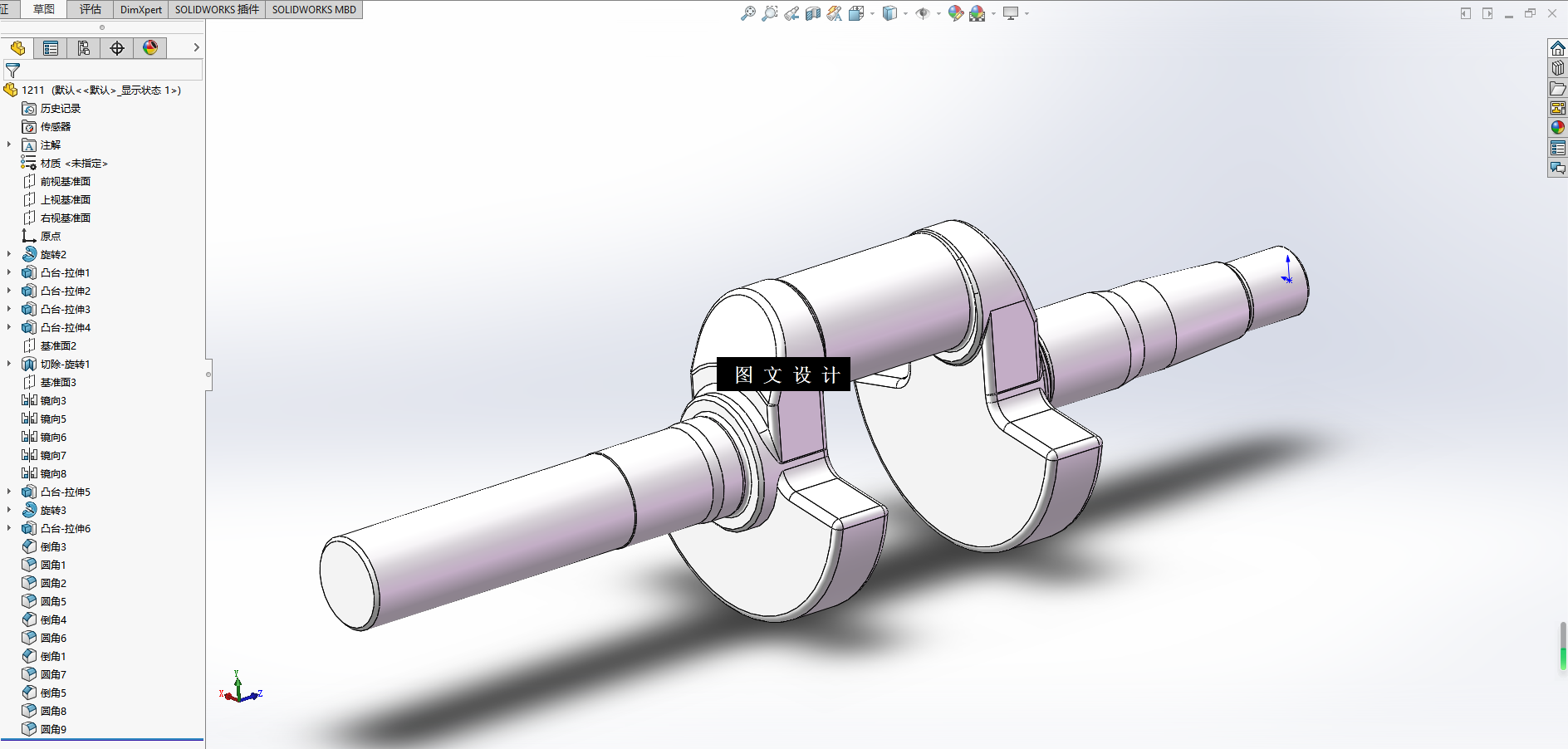
Task: Switch to the DimXpertManager tab
Action: click(x=117, y=48)
